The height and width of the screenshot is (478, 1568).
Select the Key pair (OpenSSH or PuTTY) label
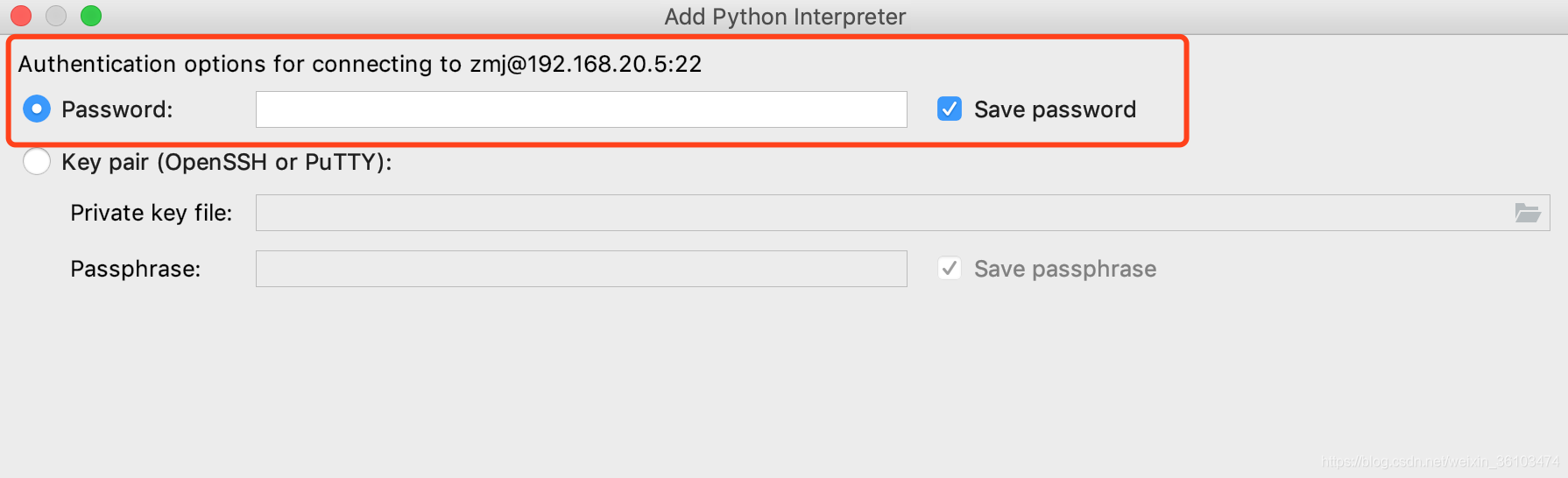(227, 162)
